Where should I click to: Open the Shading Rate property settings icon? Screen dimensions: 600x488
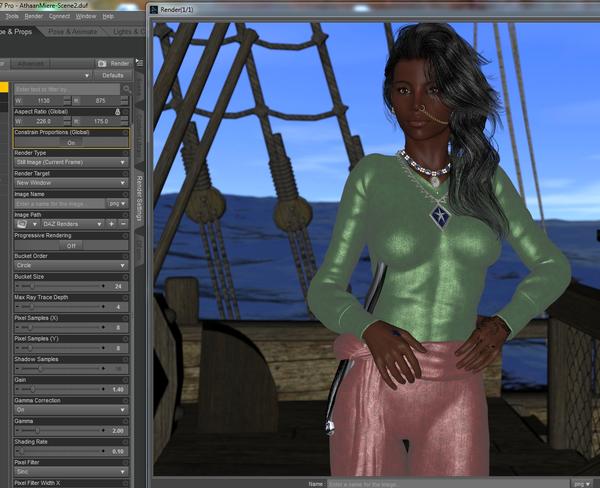[125, 442]
